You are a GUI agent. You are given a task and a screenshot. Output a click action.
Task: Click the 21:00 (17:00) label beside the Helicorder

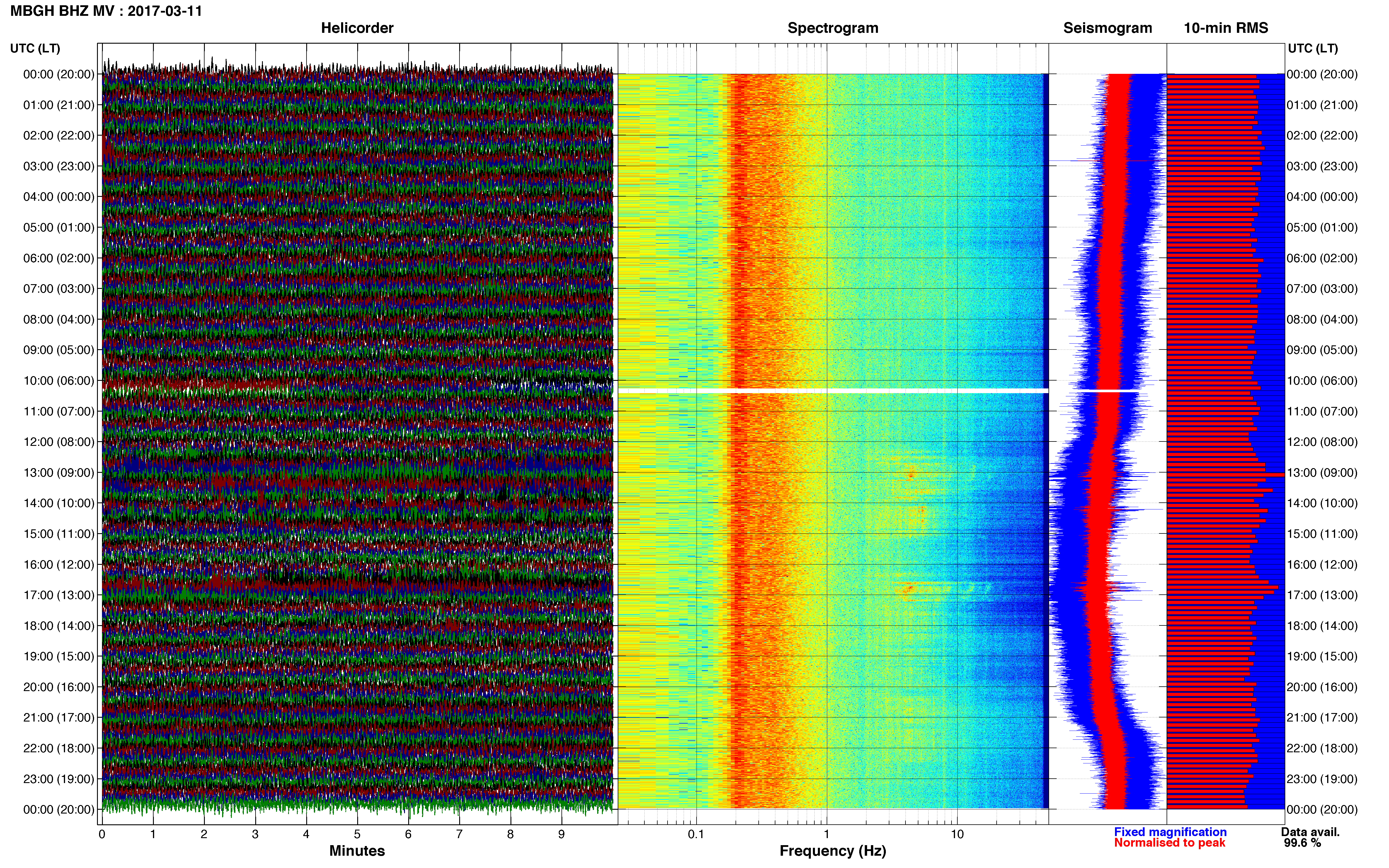[59, 718]
